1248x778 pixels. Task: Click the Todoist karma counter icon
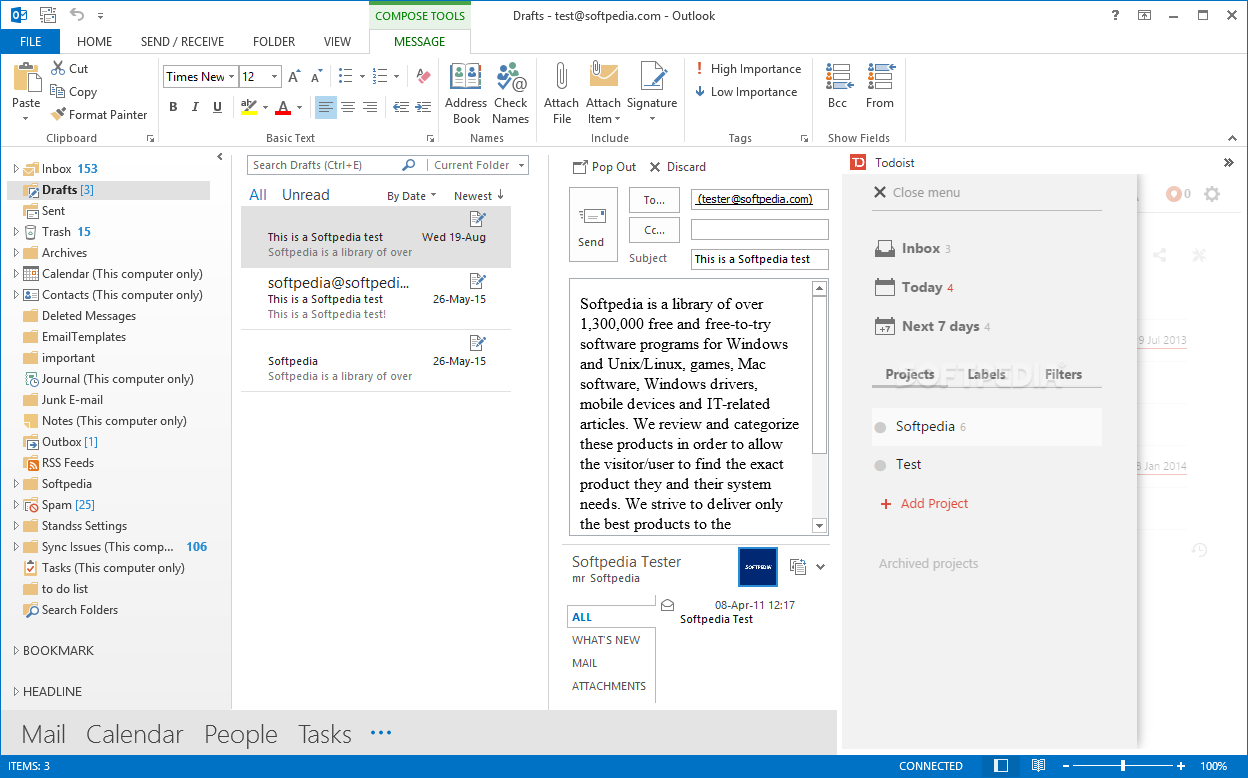(1174, 194)
